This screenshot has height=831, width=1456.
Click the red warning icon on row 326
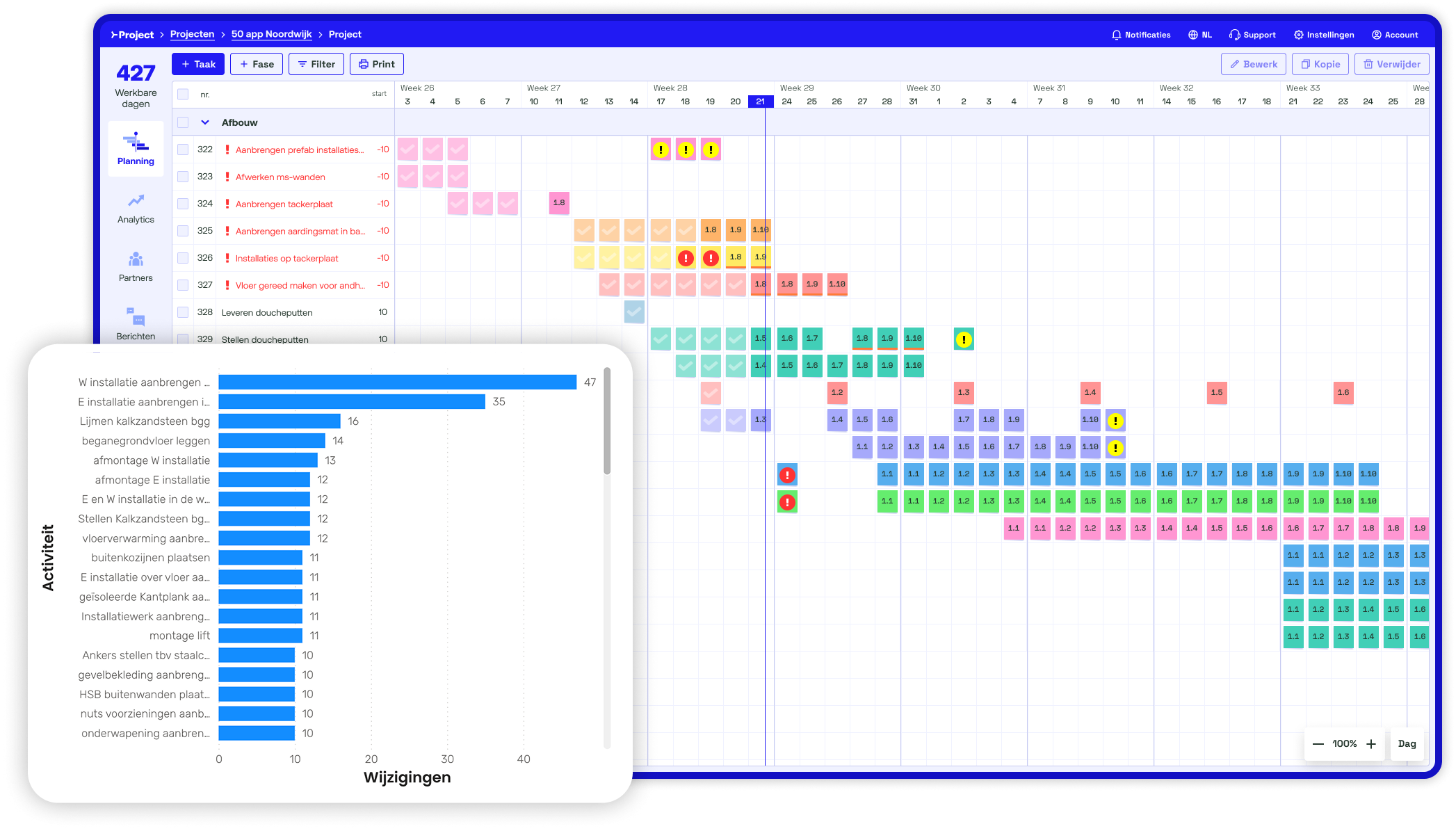click(227, 258)
